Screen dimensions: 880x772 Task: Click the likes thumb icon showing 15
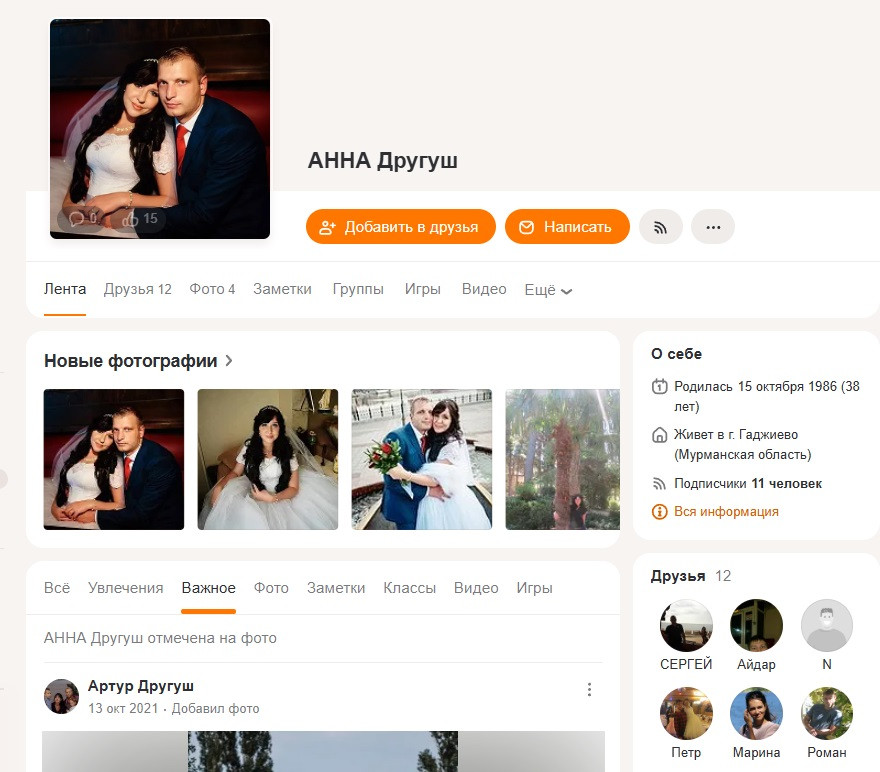click(130, 218)
